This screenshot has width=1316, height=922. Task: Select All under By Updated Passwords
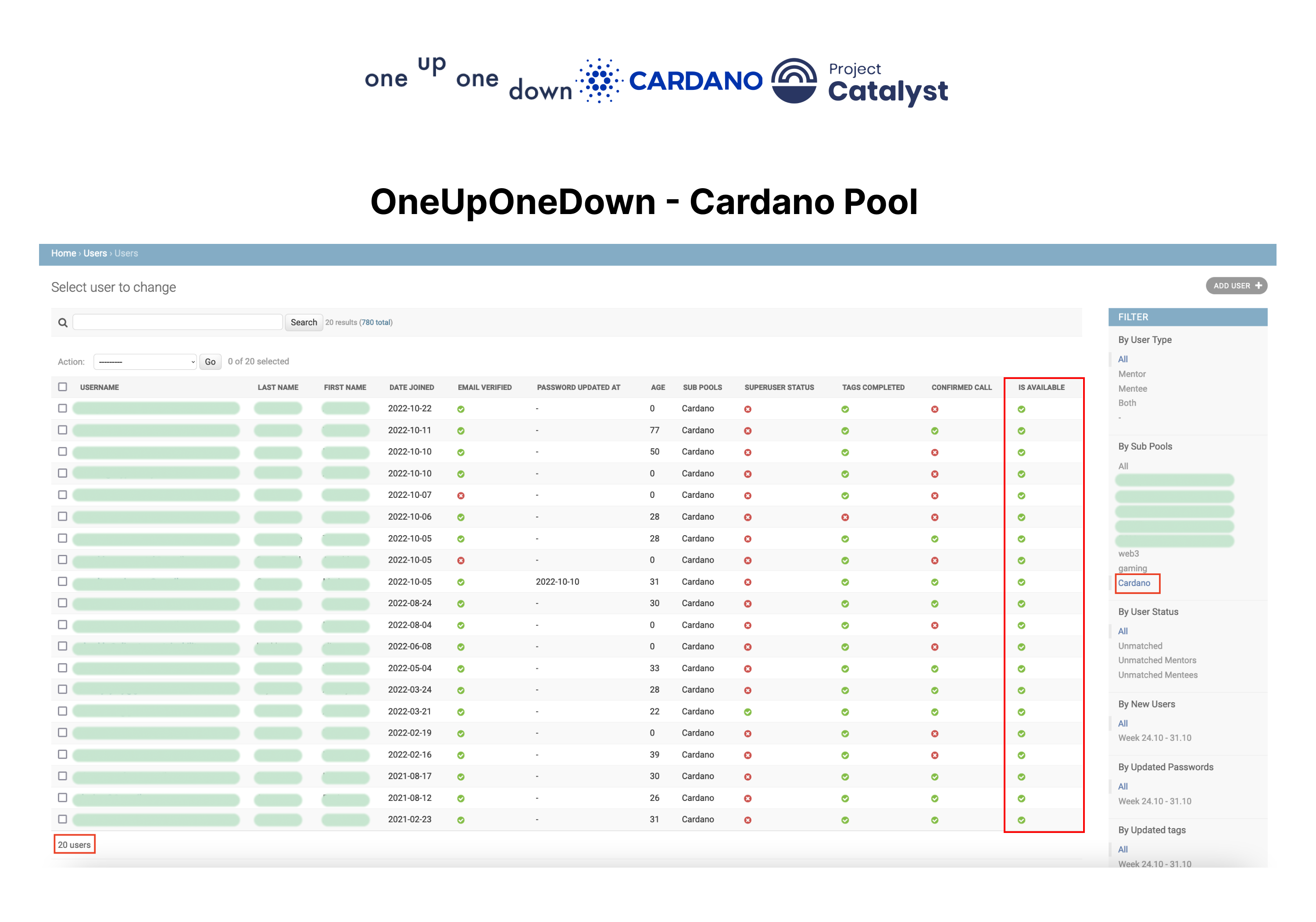point(1123,787)
